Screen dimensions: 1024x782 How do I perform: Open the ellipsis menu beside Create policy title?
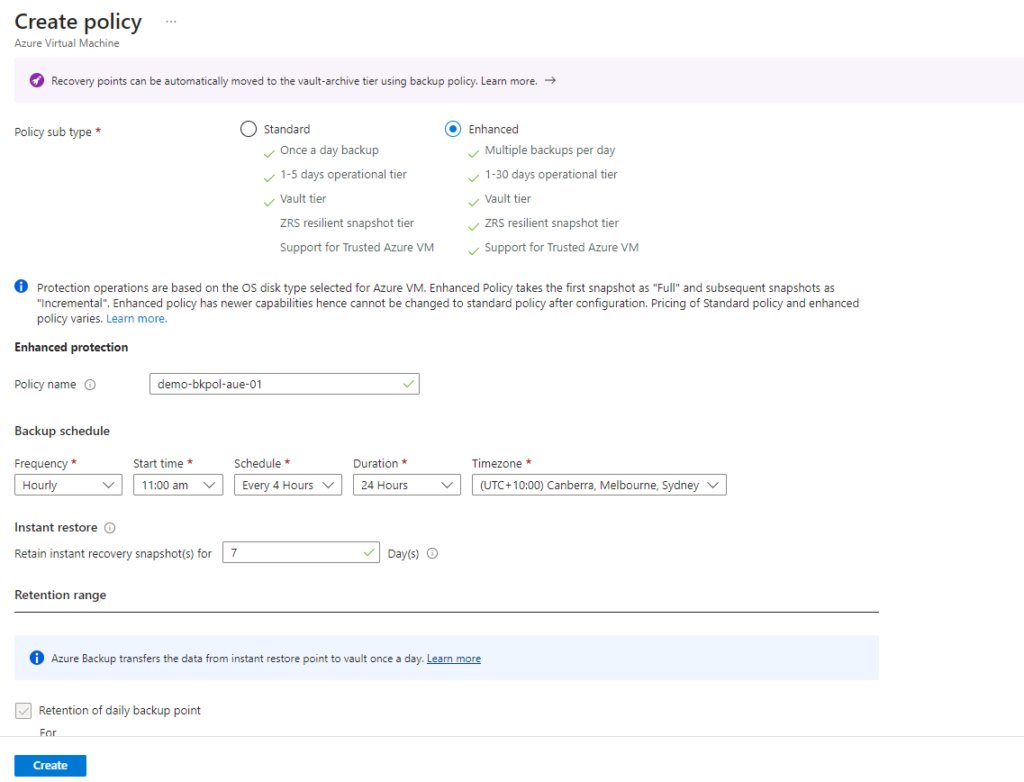pyautogui.click(x=170, y=20)
